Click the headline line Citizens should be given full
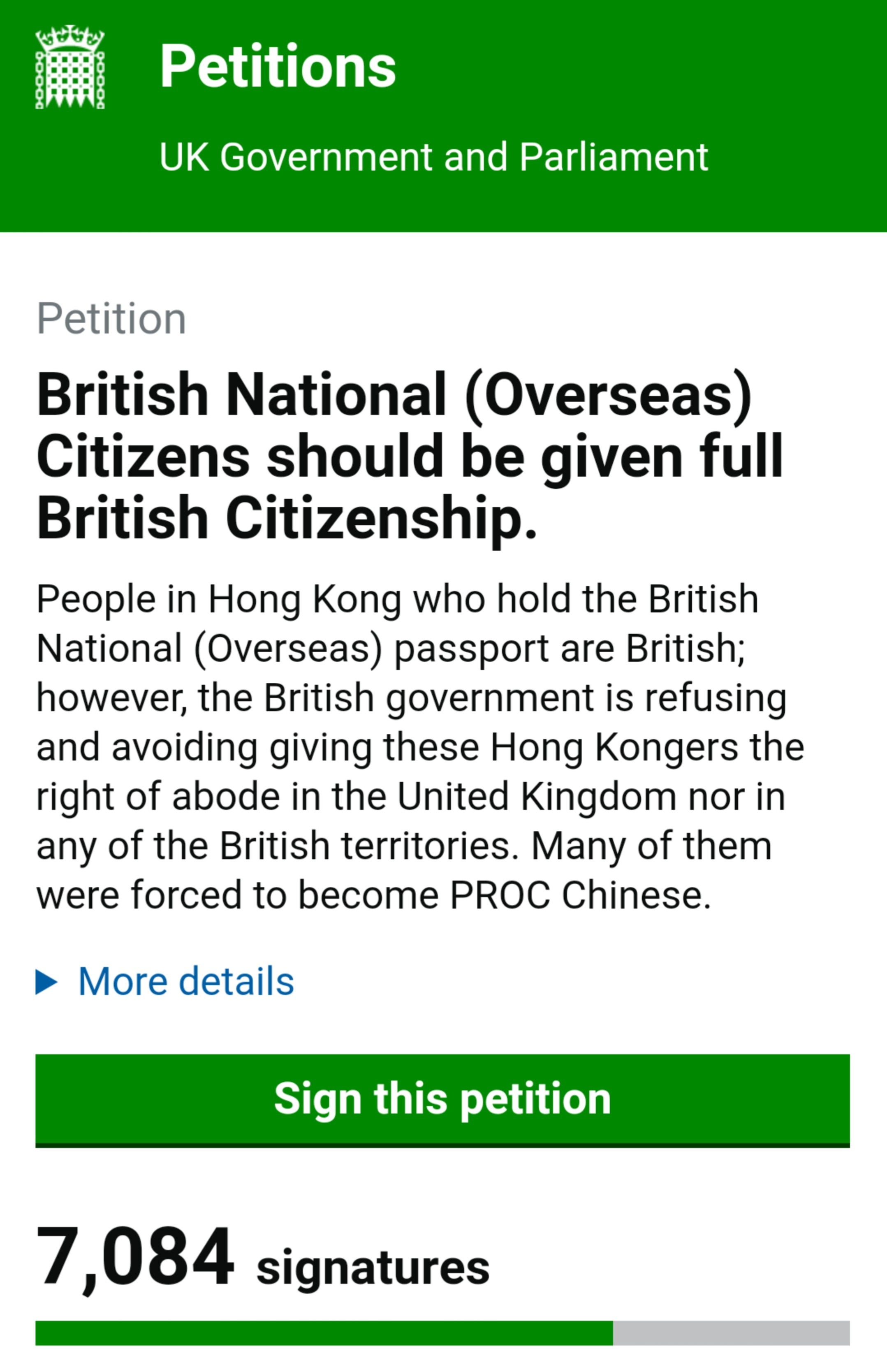 tap(410, 457)
